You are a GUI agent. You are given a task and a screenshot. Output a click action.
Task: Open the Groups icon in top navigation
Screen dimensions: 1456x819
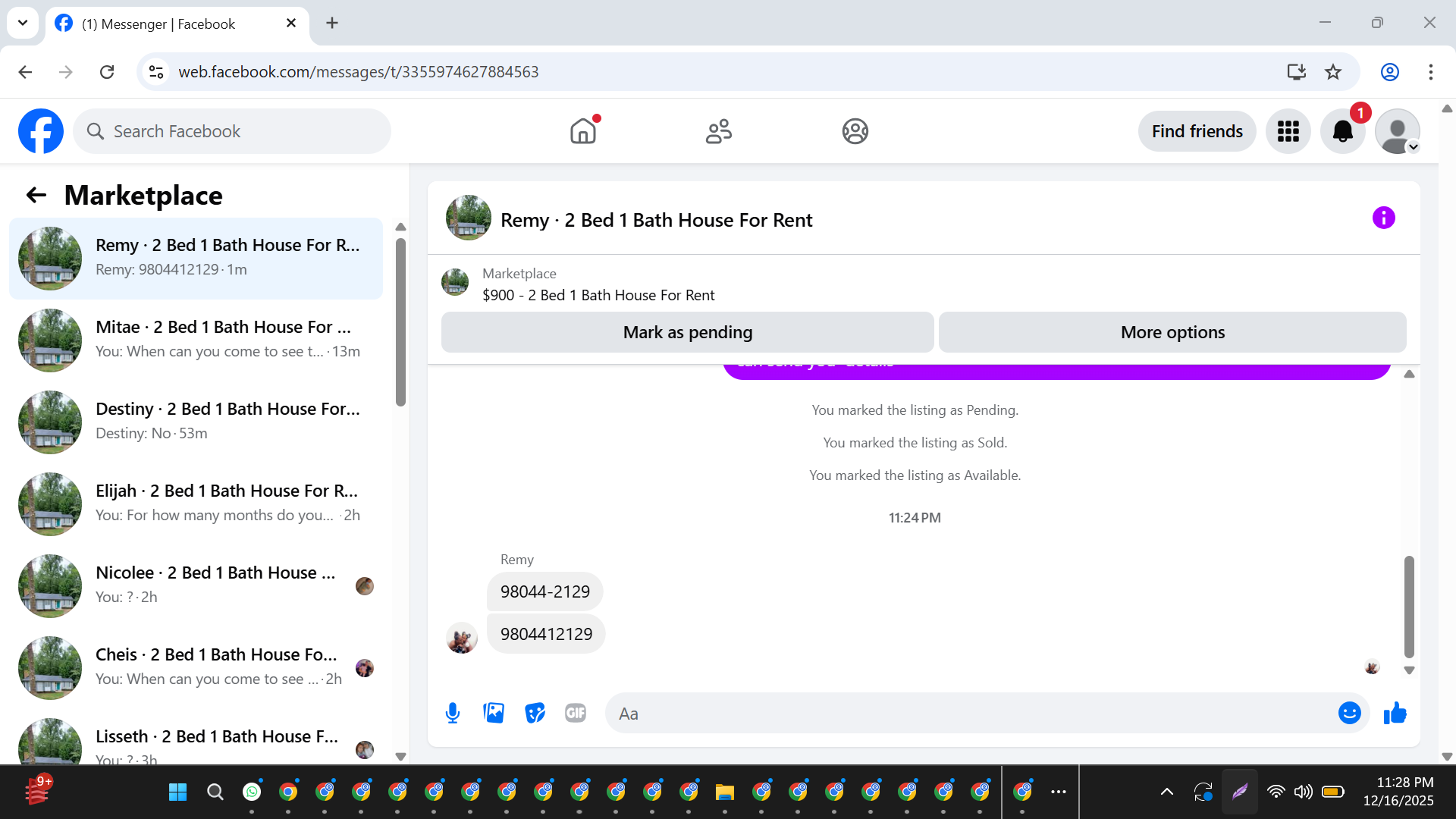tap(855, 131)
